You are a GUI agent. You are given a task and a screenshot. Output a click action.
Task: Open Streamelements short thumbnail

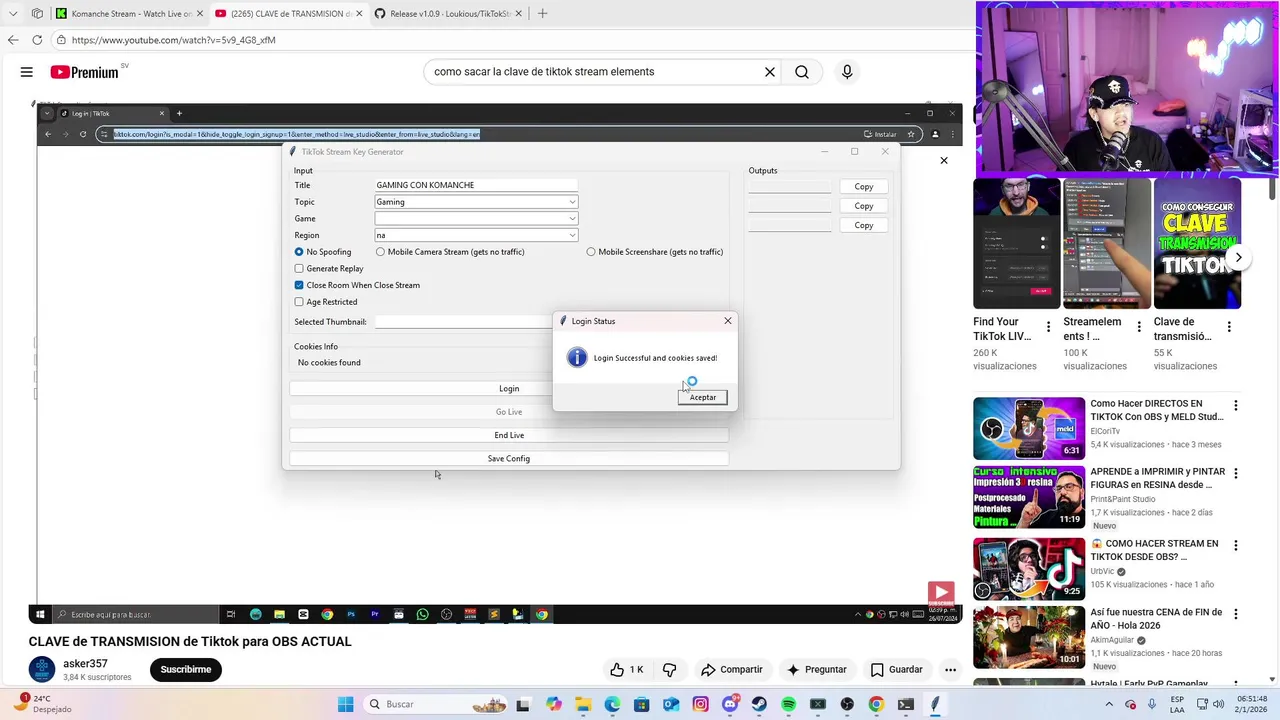click(x=1107, y=243)
